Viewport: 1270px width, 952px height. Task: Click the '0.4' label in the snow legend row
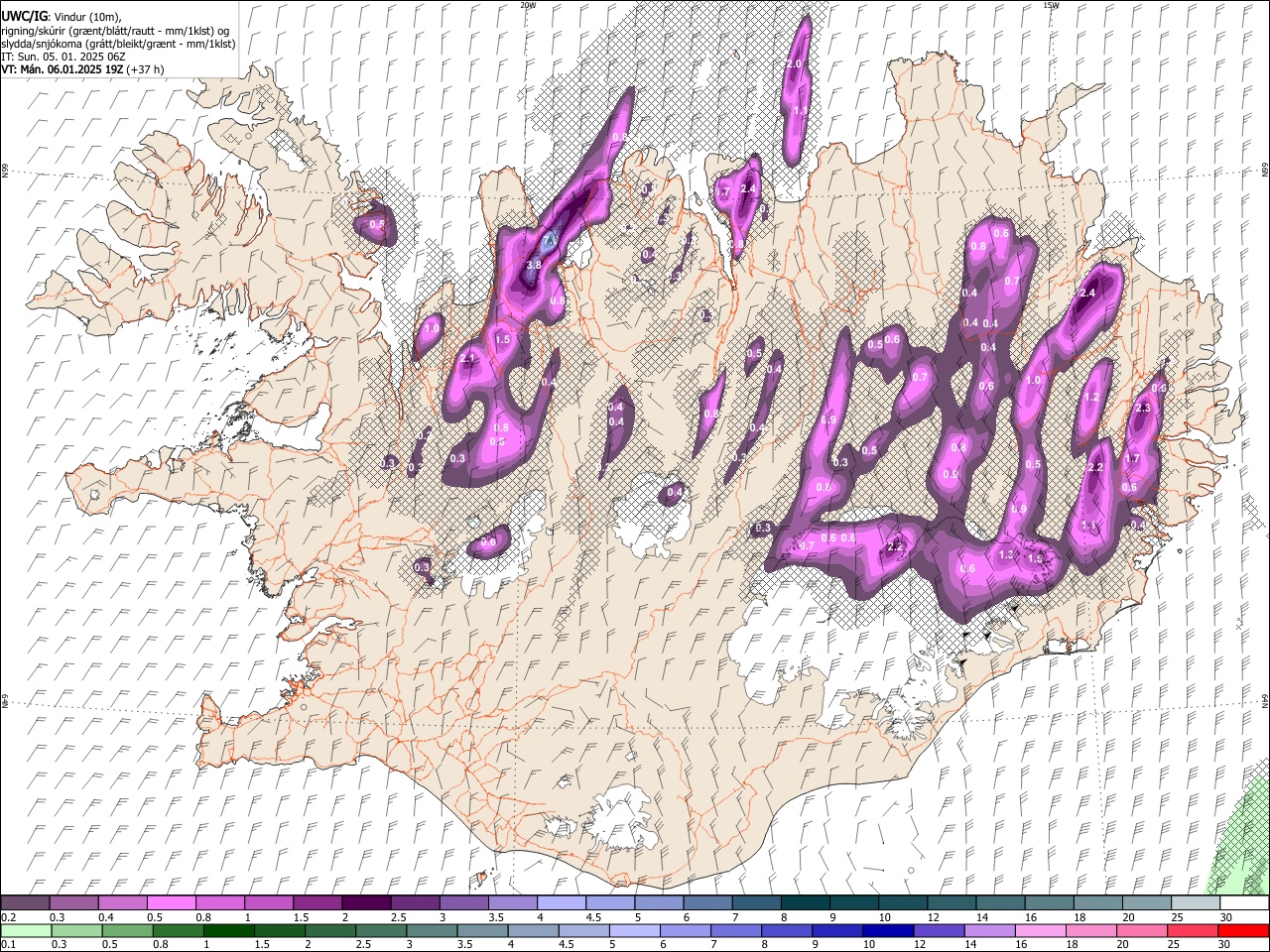click(105, 917)
